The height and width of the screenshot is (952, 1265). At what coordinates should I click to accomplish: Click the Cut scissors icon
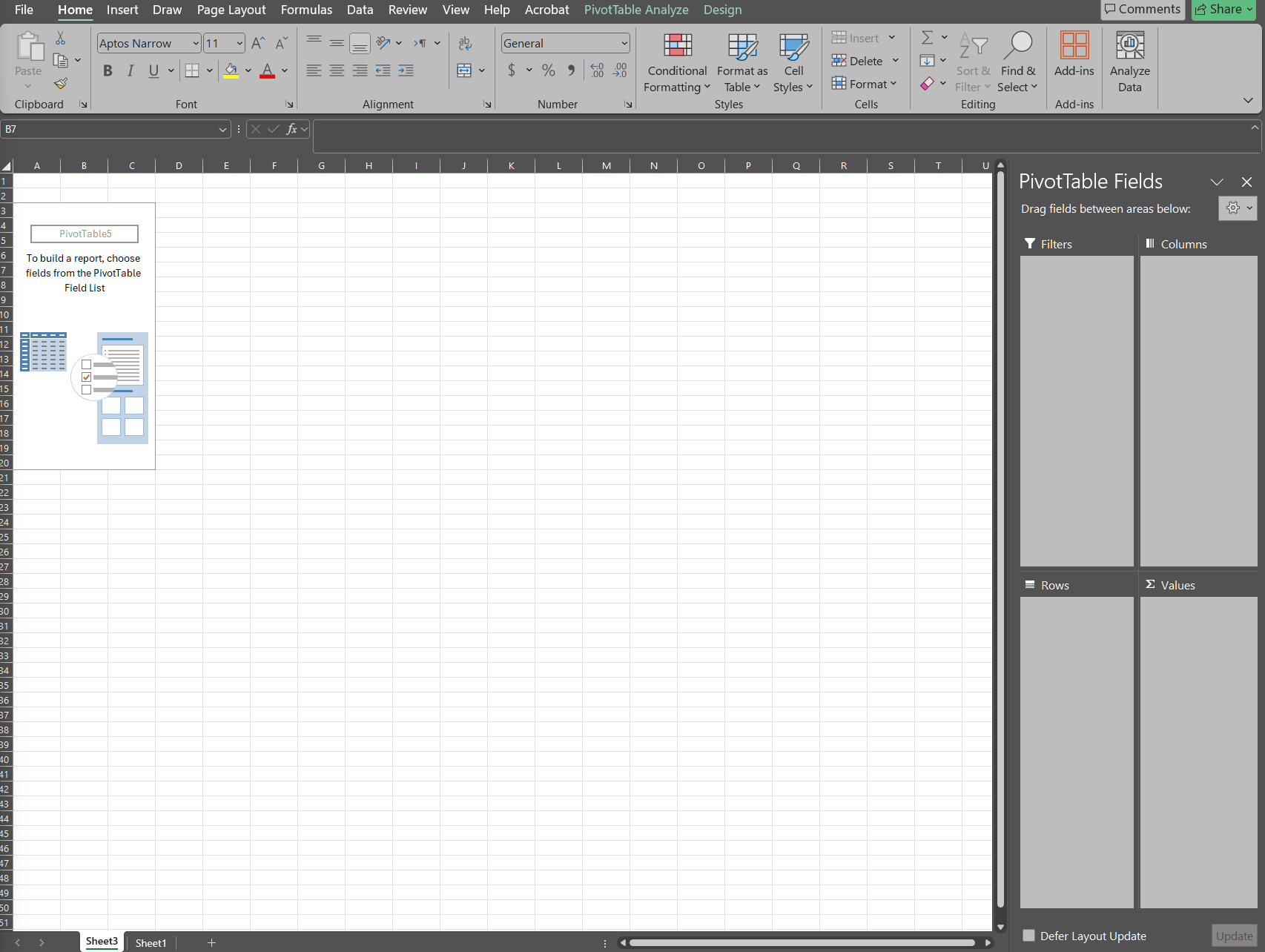pyautogui.click(x=61, y=39)
